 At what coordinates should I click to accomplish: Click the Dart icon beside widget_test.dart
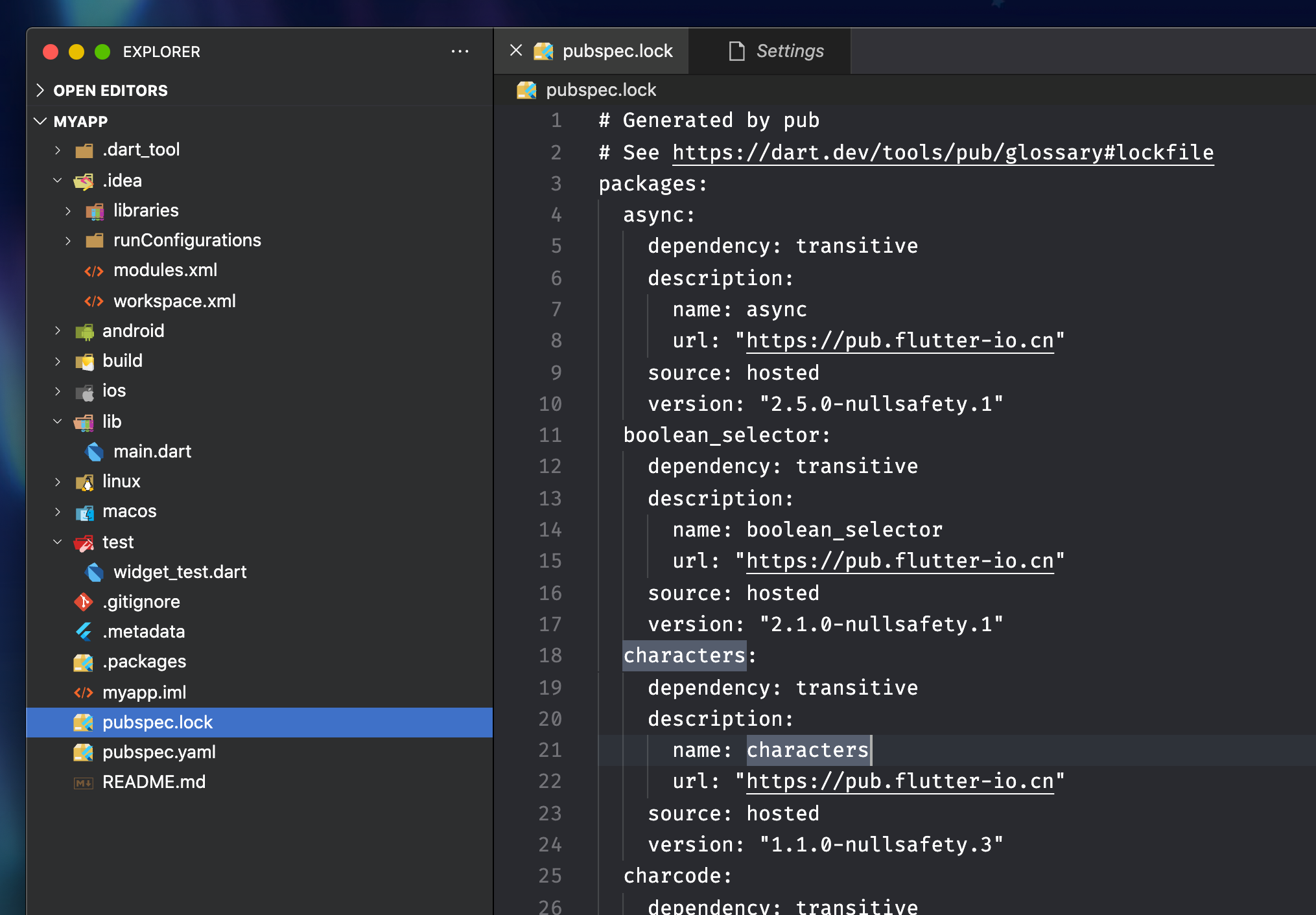94,572
